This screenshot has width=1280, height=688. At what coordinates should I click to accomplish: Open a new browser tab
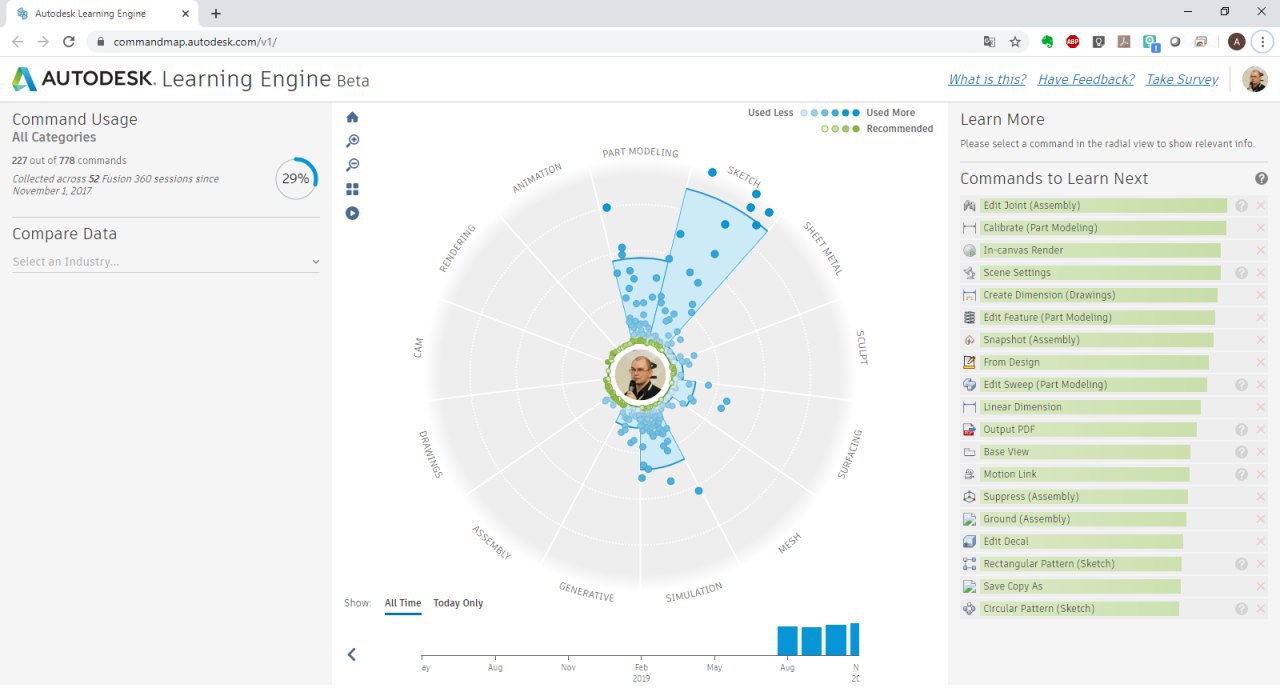(x=216, y=13)
